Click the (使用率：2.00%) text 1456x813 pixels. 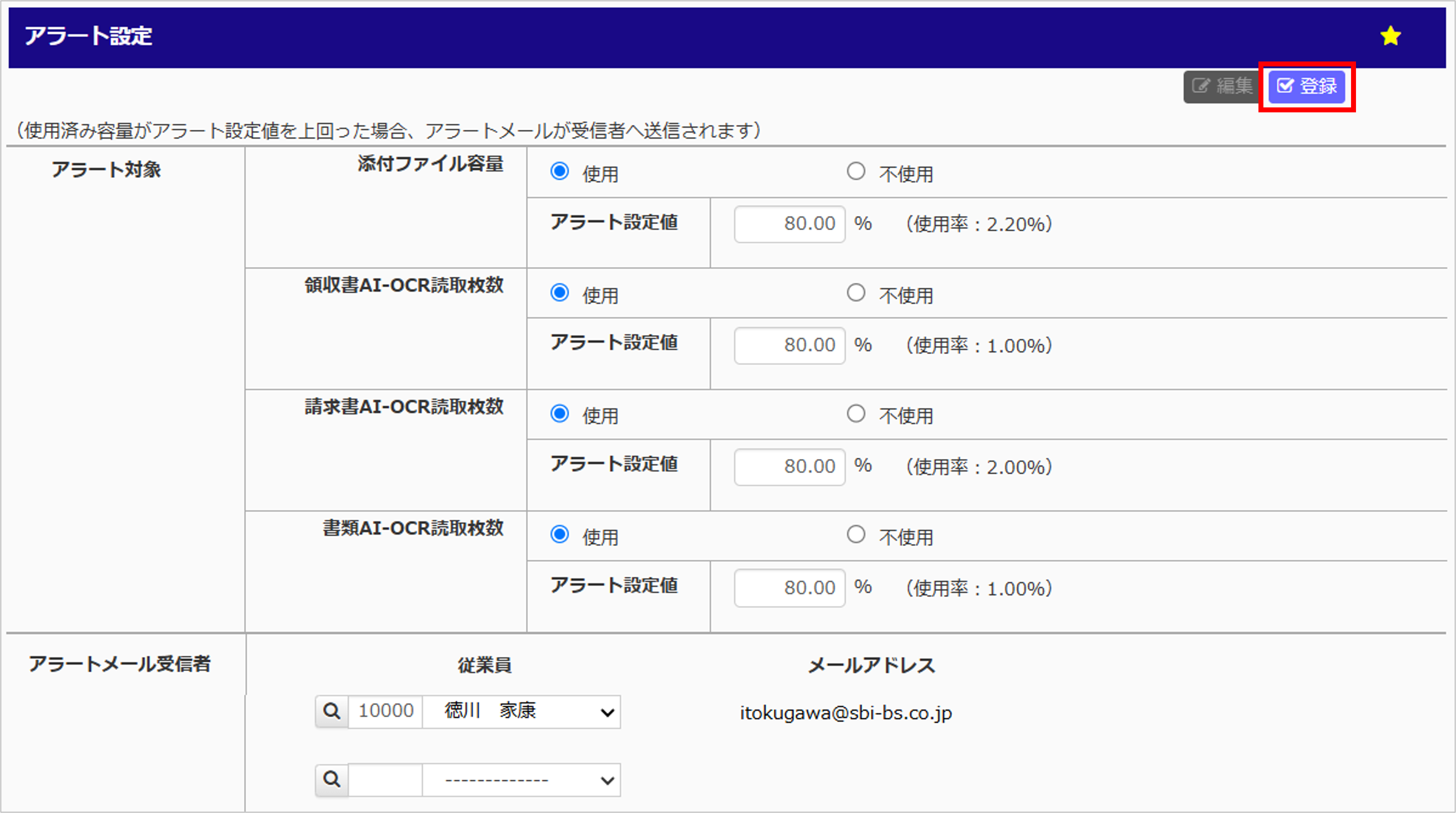pos(979,467)
